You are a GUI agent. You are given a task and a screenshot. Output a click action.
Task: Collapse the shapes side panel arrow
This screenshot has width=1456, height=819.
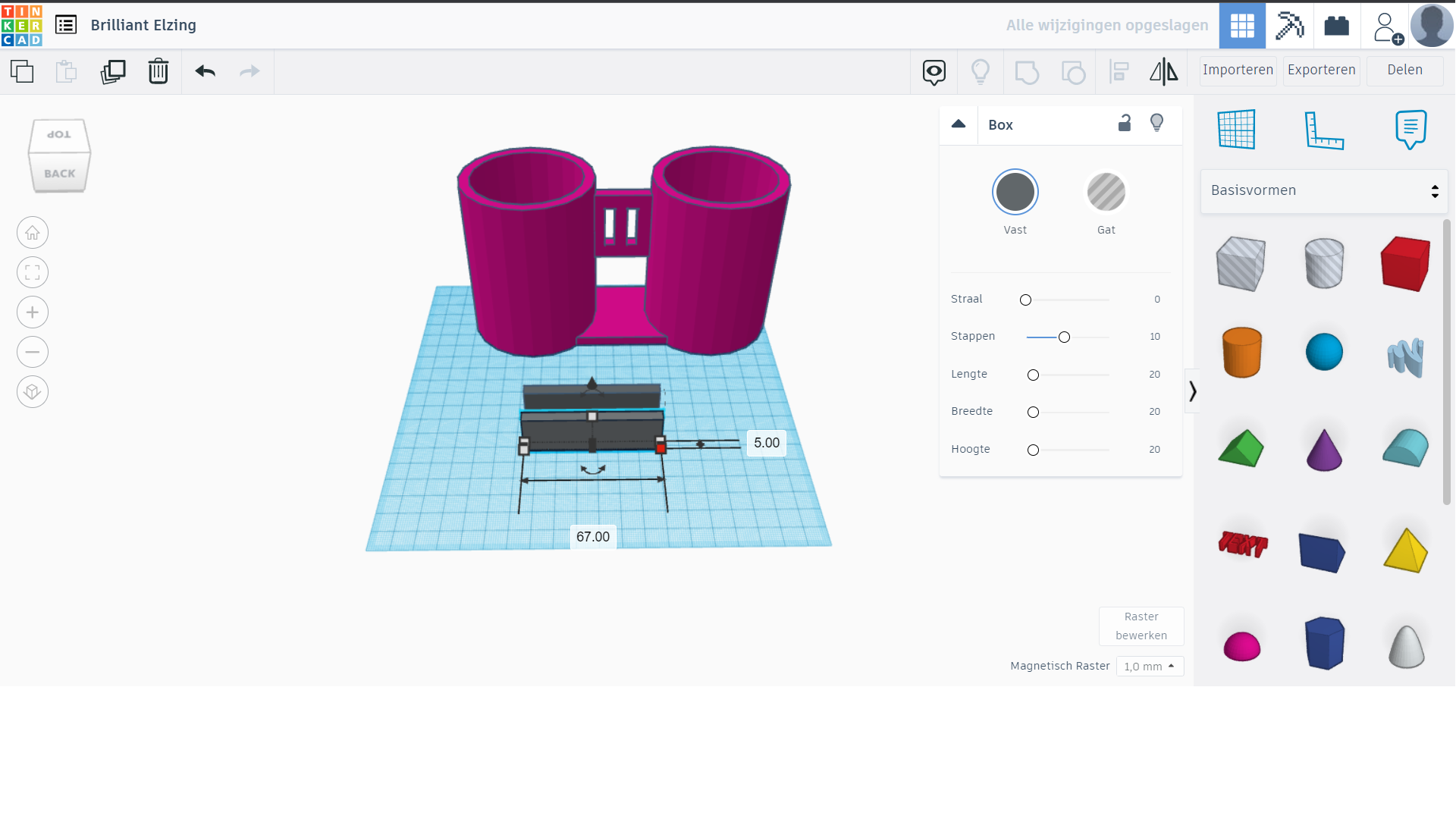pos(1192,391)
